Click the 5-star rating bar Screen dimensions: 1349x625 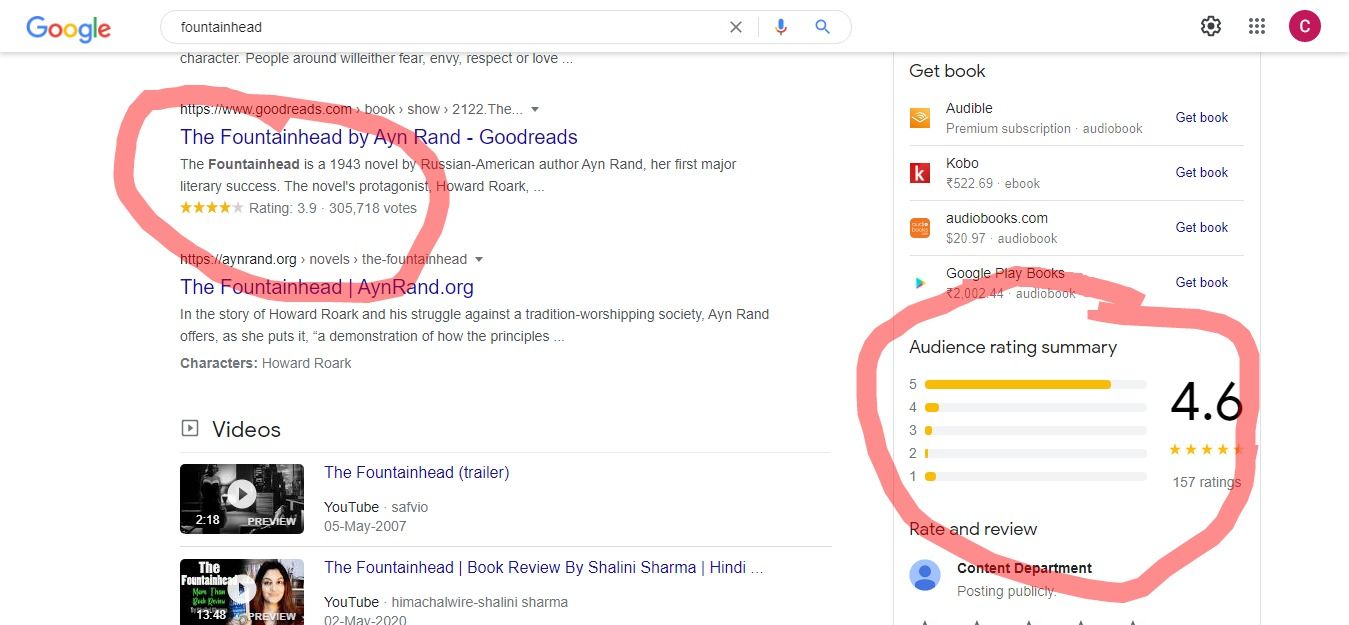tap(1035, 384)
